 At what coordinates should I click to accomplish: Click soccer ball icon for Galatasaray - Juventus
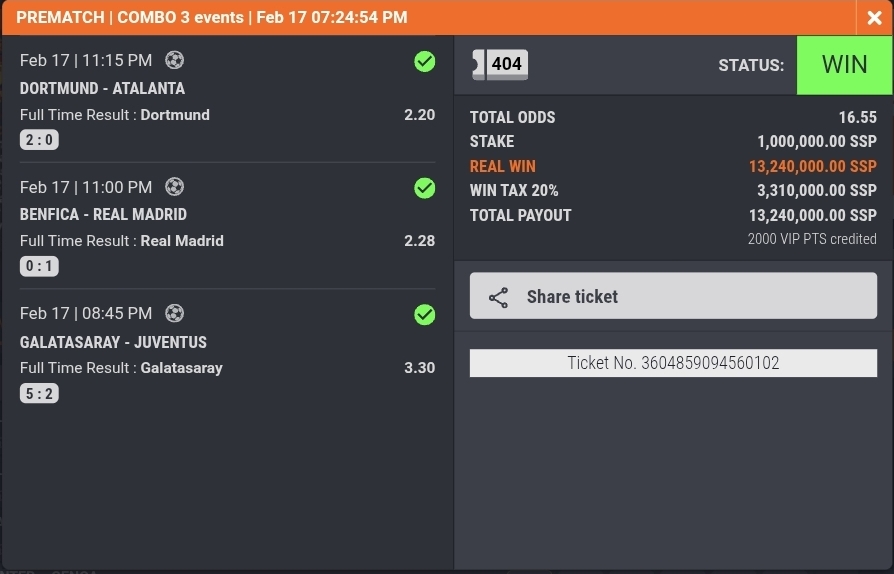174,313
